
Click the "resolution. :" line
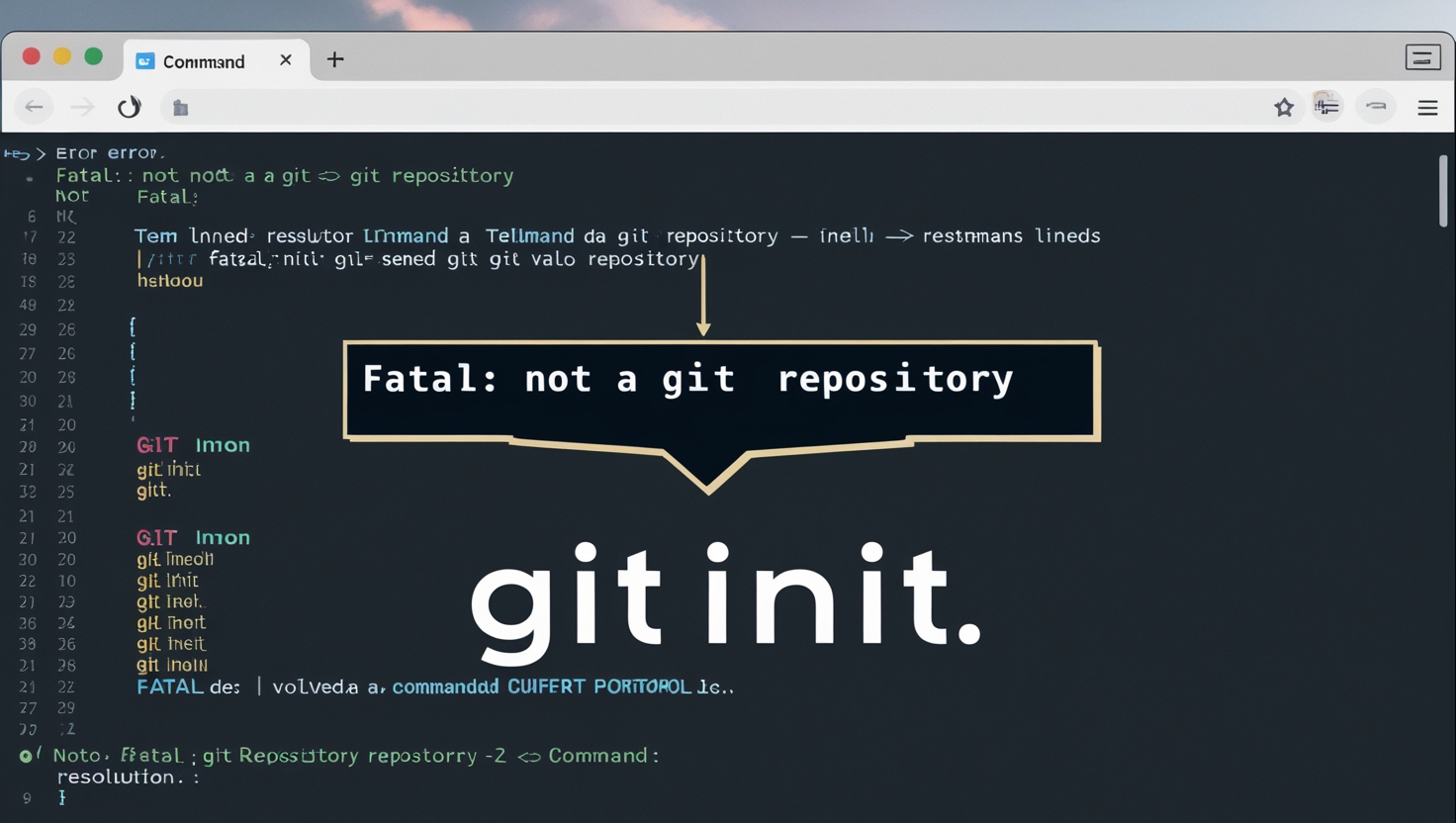pyautogui.click(x=128, y=777)
